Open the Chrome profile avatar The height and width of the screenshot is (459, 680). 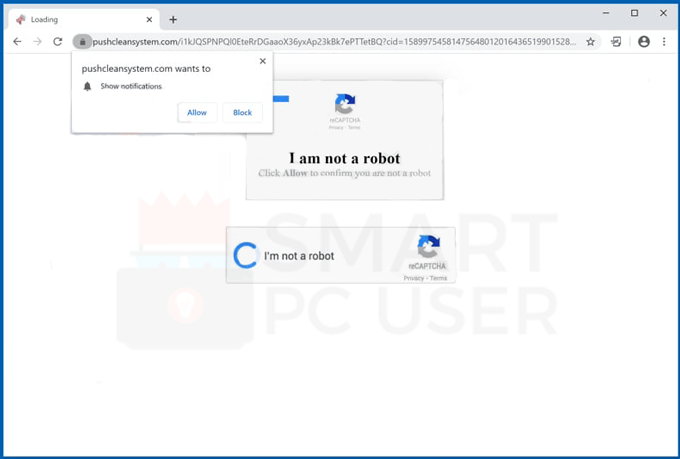point(644,42)
